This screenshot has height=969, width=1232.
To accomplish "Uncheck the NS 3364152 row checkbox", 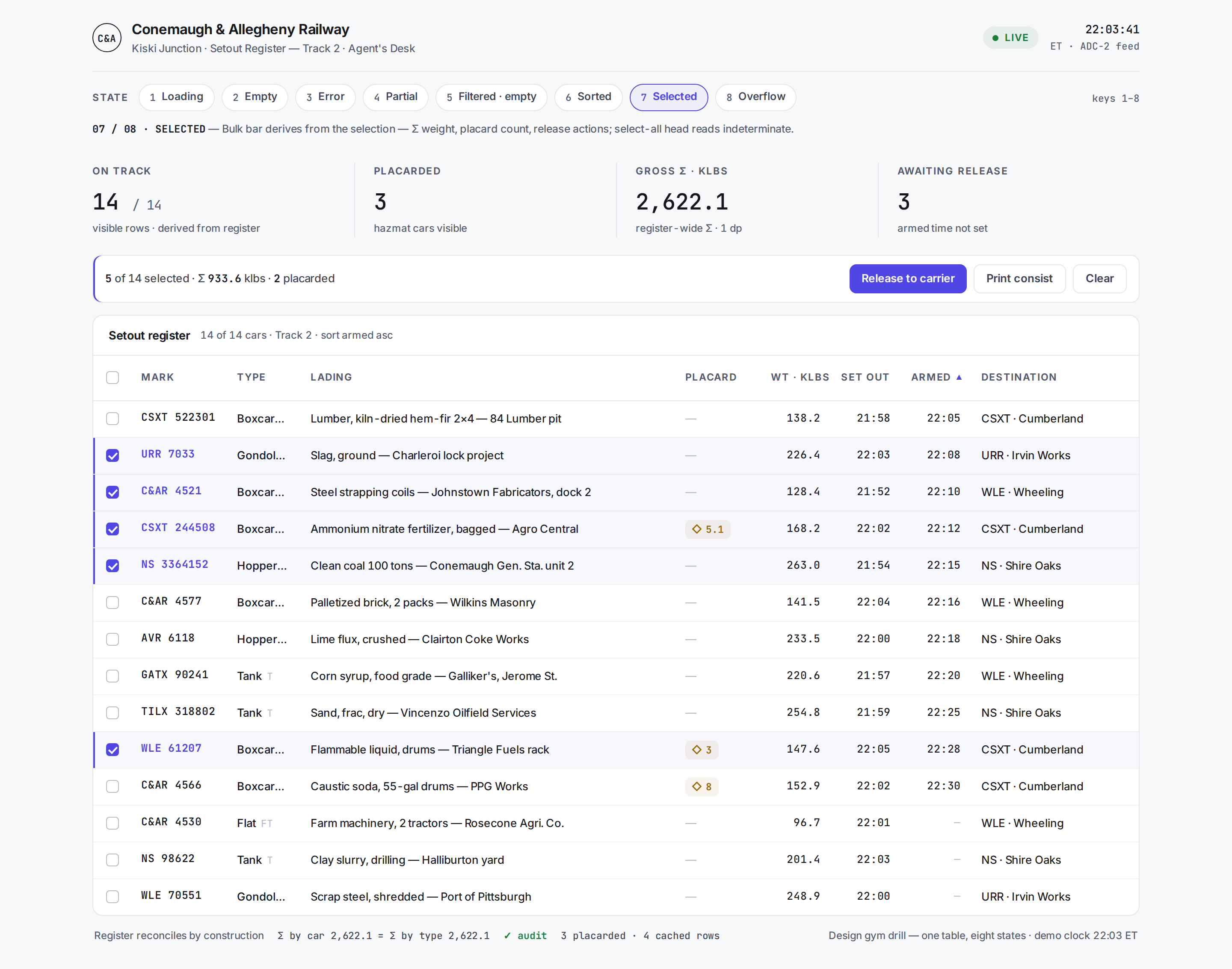I will tap(113, 566).
